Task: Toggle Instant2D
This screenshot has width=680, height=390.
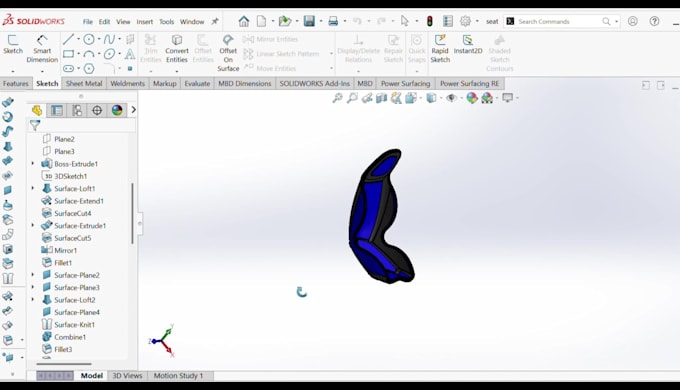Action: point(468,45)
